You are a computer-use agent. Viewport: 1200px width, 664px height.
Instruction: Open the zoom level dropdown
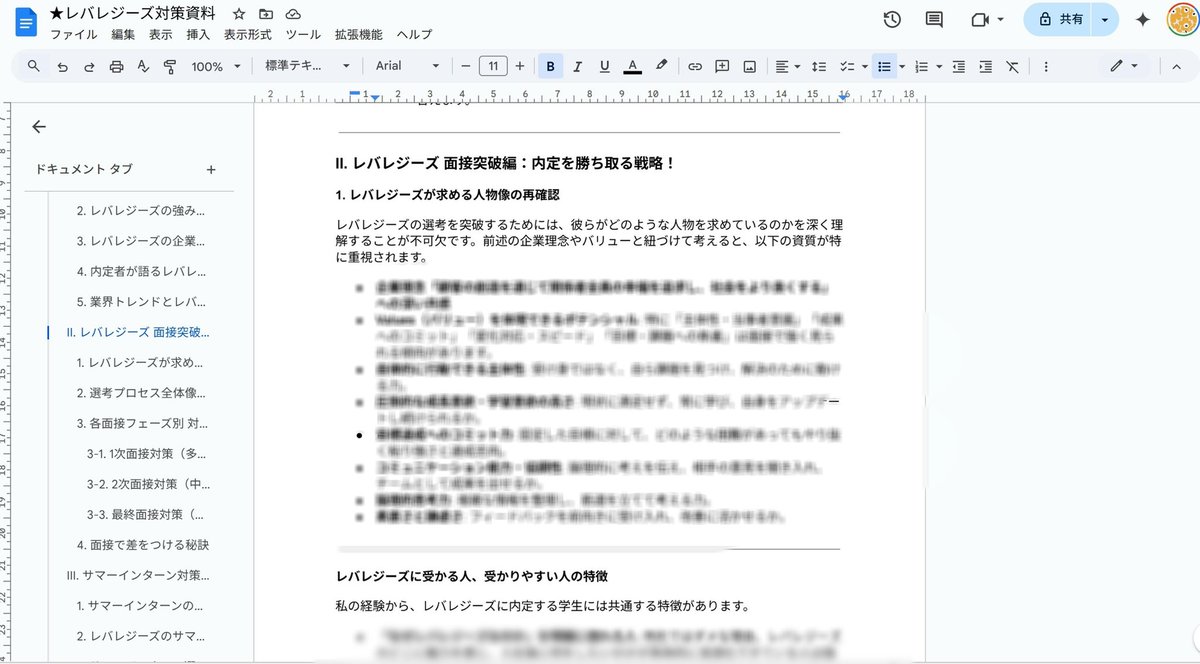click(x=214, y=66)
